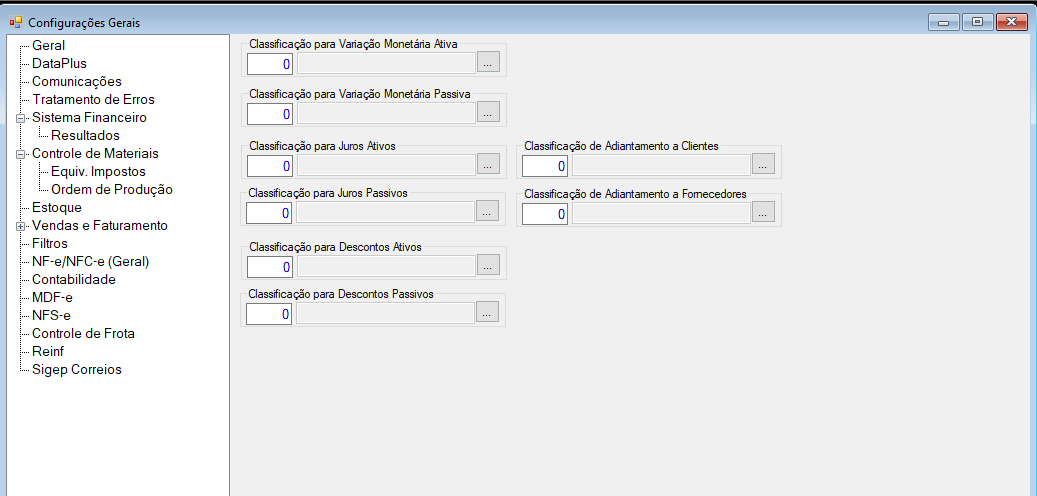Browse classification for Adiantamento a Clientes

(x=763, y=165)
